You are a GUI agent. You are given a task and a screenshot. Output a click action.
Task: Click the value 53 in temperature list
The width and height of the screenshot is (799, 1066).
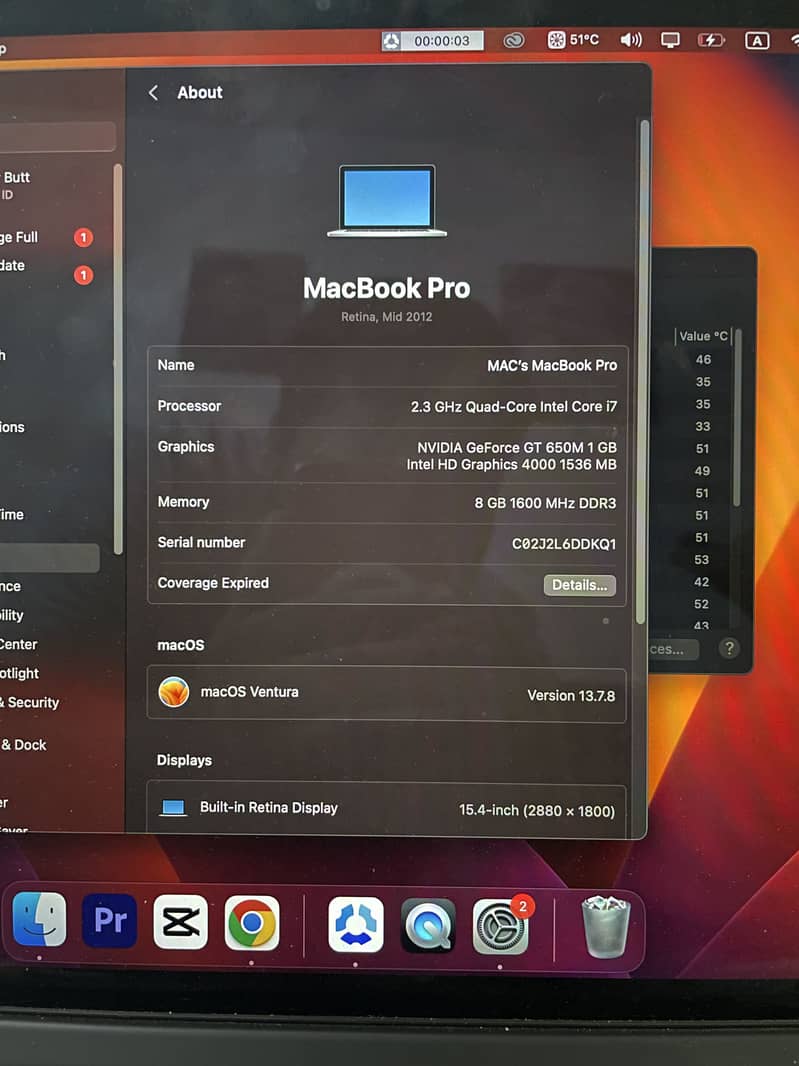click(x=702, y=560)
